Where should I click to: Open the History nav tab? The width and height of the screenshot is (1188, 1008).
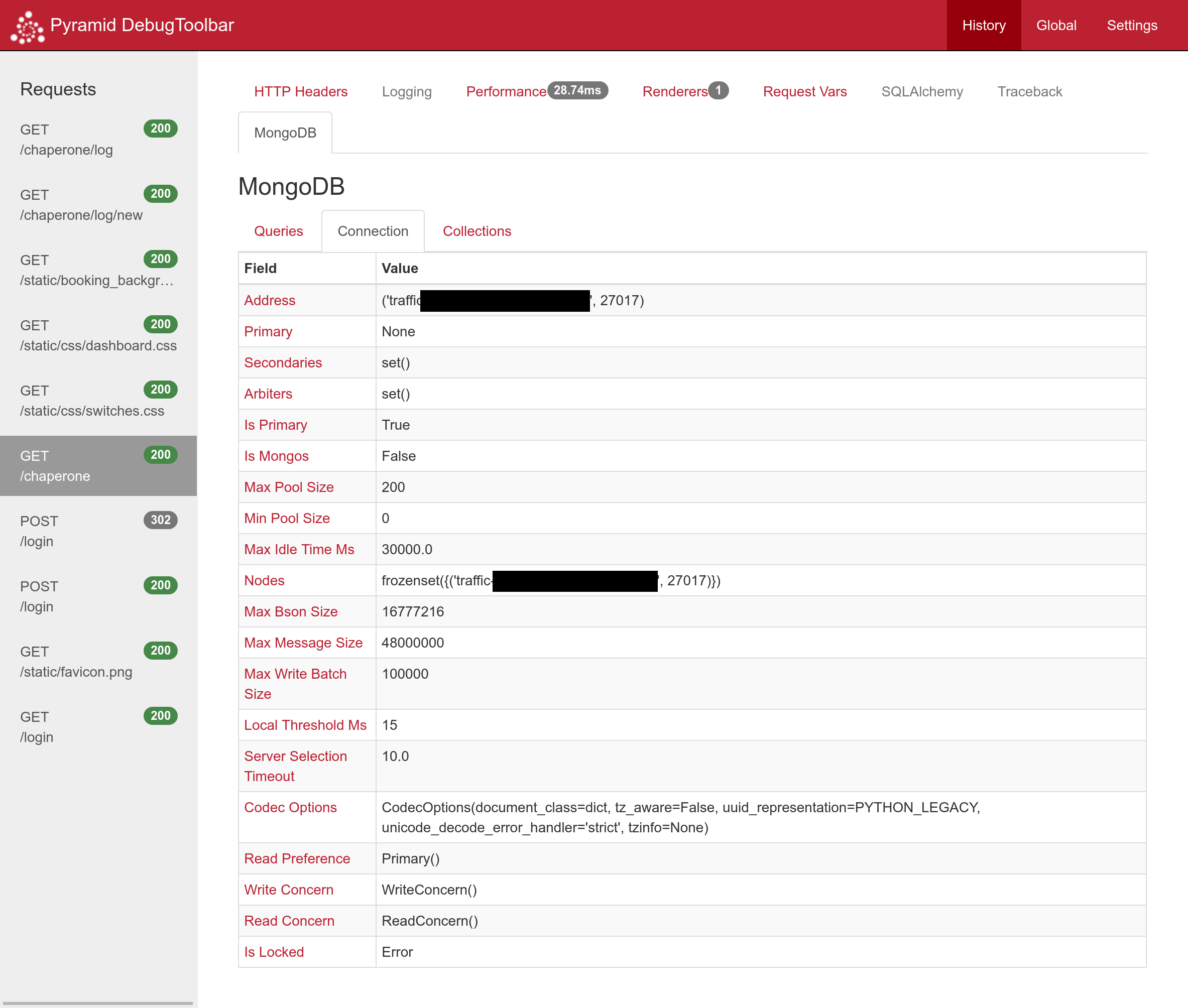[984, 25]
